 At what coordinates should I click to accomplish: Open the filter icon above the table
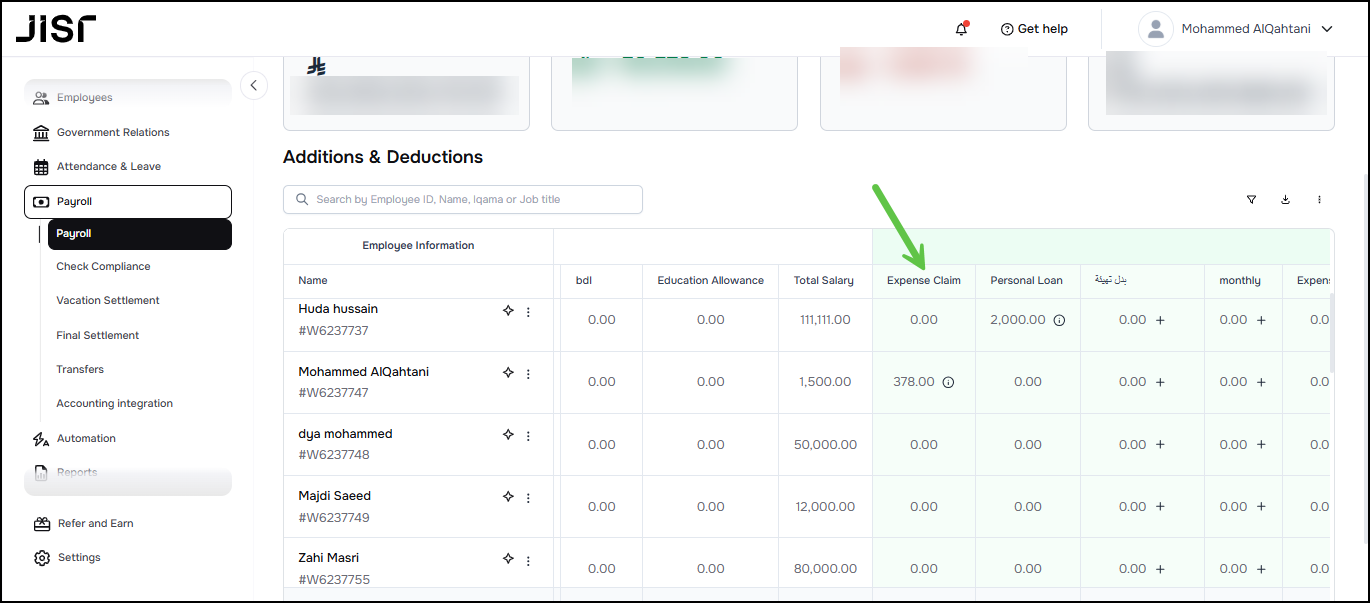(1251, 200)
